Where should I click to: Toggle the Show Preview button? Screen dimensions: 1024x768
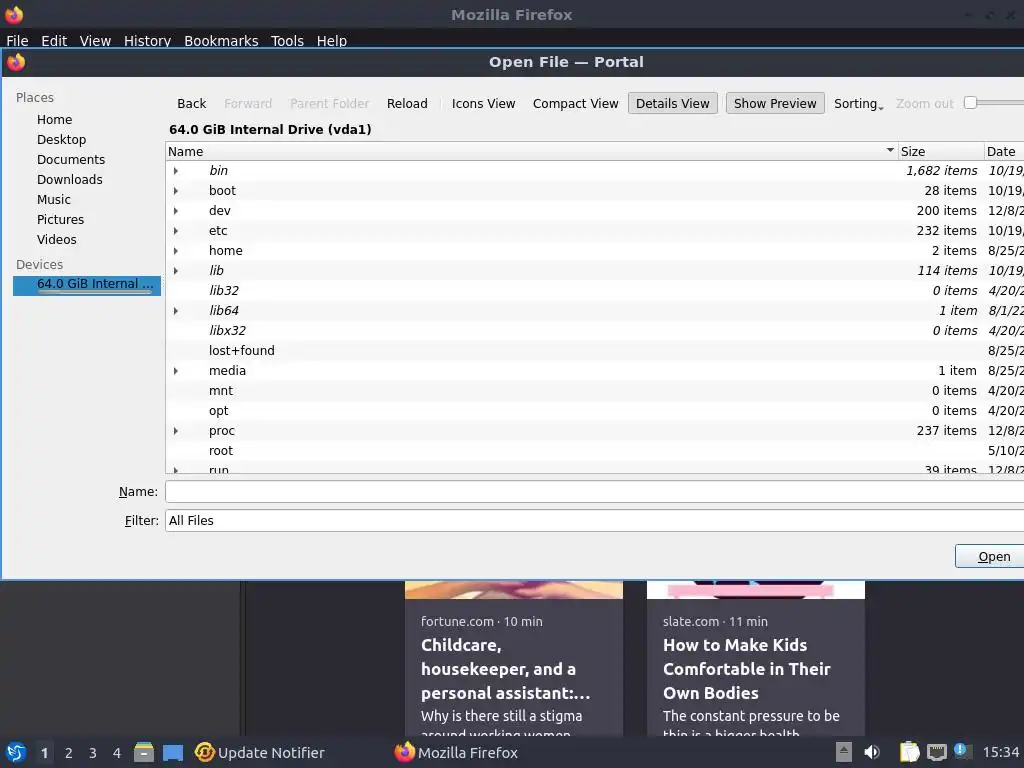(775, 103)
